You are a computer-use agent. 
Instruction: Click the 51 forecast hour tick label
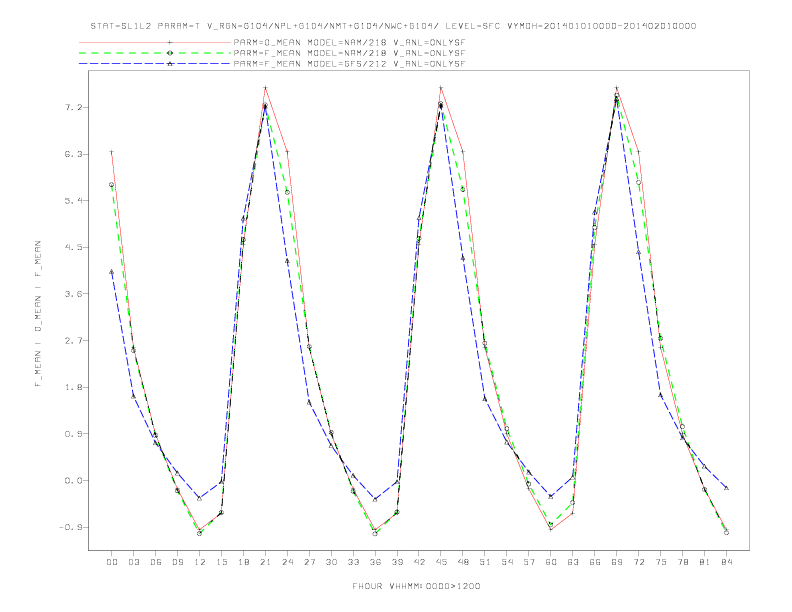485,562
